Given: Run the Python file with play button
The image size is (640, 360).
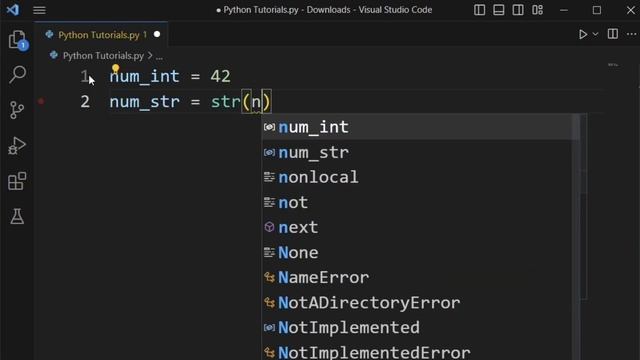Looking at the screenshot, I should click(x=583, y=34).
